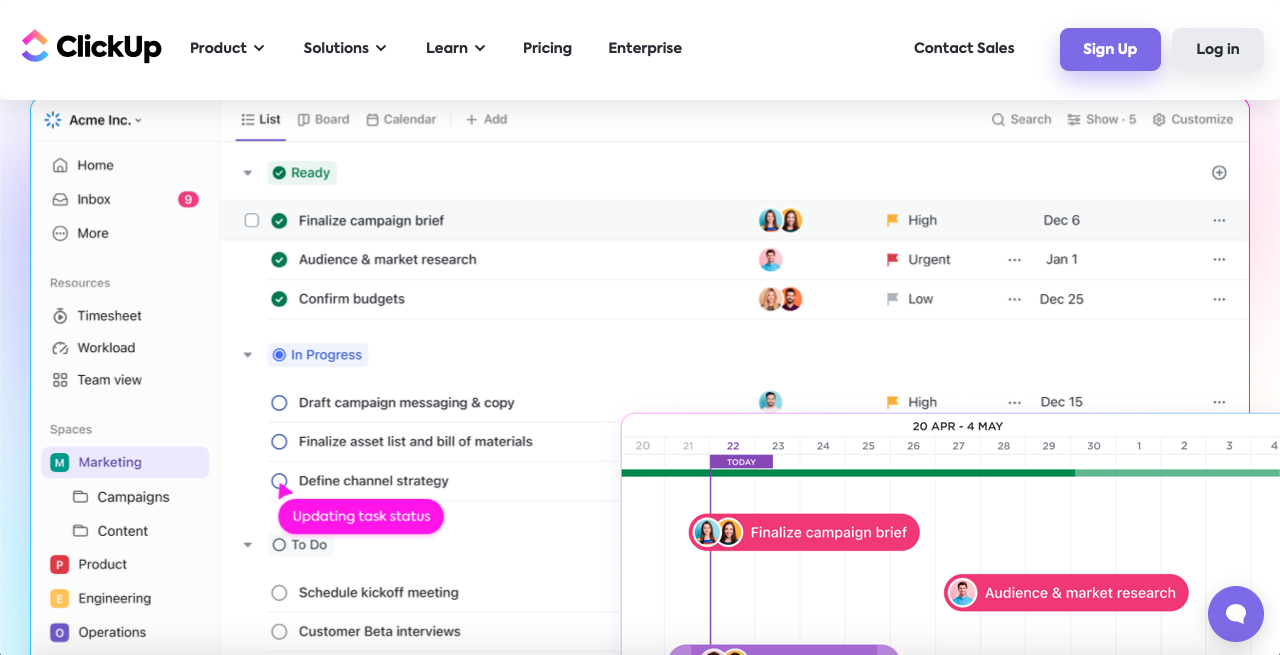The image size is (1280, 655).
Task: Mark Schedule kickoff meeting status circle
Action: pyautogui.click(x=280, y=592)
